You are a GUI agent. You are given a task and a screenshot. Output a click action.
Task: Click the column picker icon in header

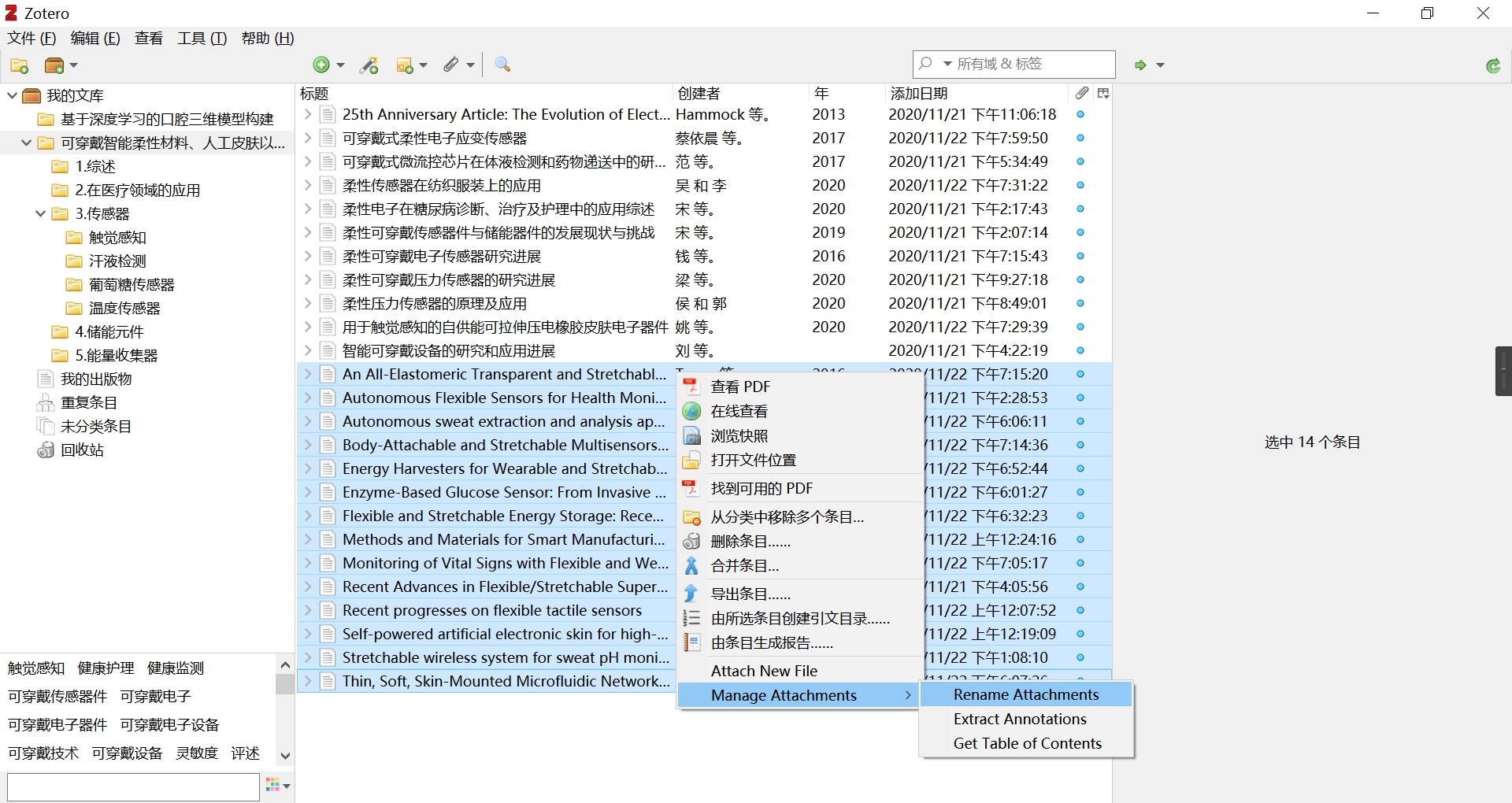click(x=1103, y=93)
